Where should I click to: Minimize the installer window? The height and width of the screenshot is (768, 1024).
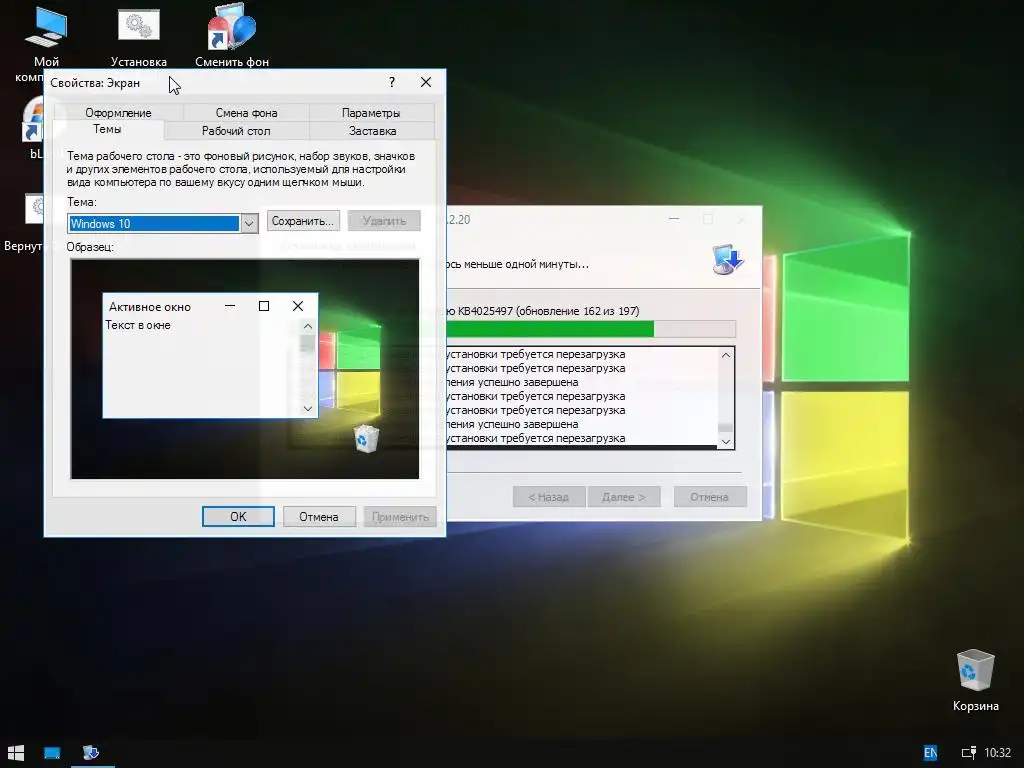(674, 219)
